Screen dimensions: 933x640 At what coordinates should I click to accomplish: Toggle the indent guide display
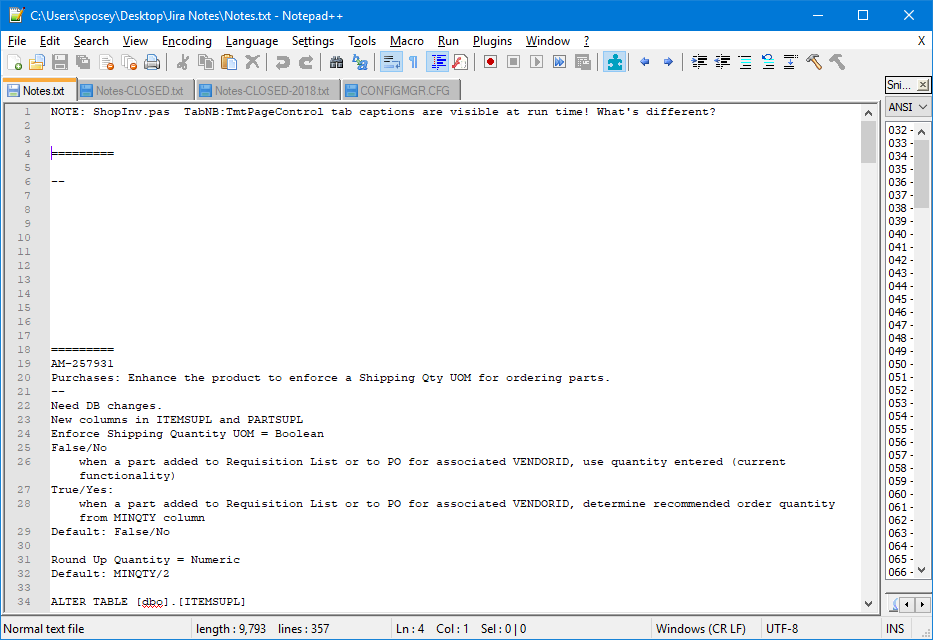tap(438, 62)
